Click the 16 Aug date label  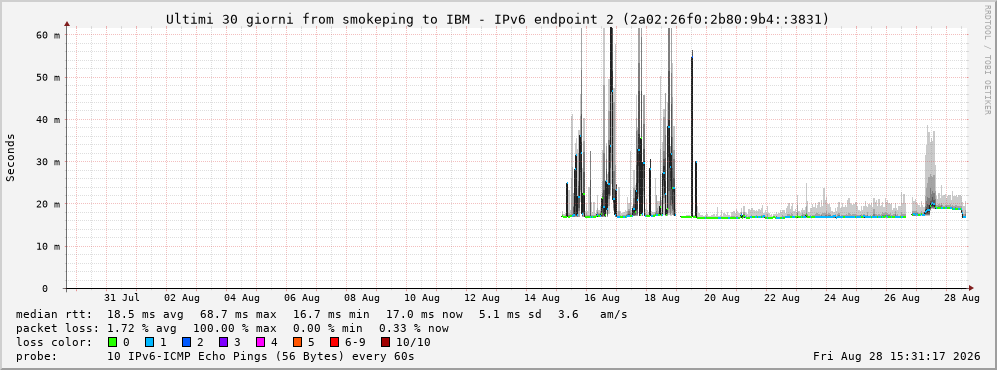[x=601, y=298]
